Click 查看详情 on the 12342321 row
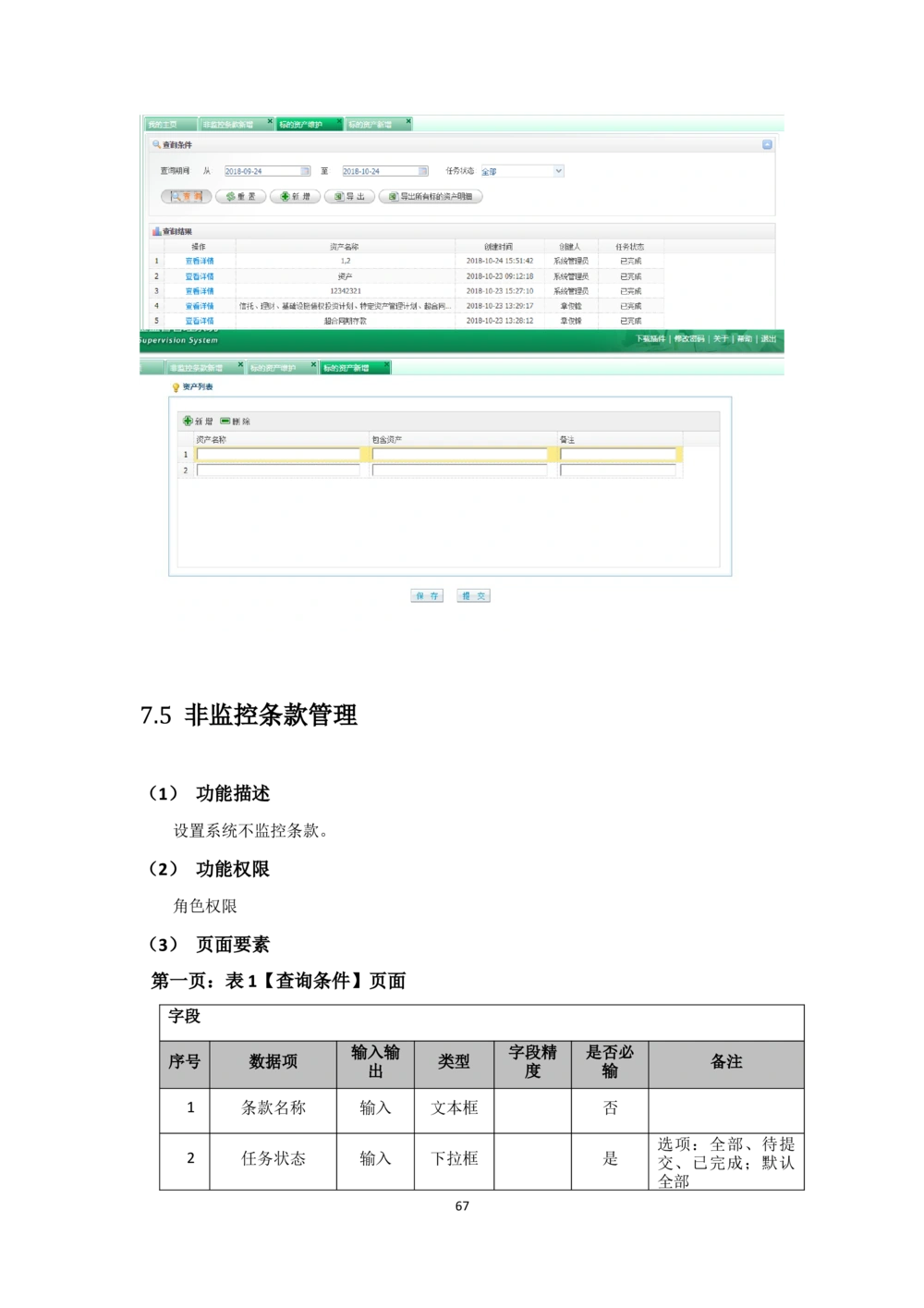Image resolution: width=924 pixels, height=1308 pixels. click(x=201, y=293)
